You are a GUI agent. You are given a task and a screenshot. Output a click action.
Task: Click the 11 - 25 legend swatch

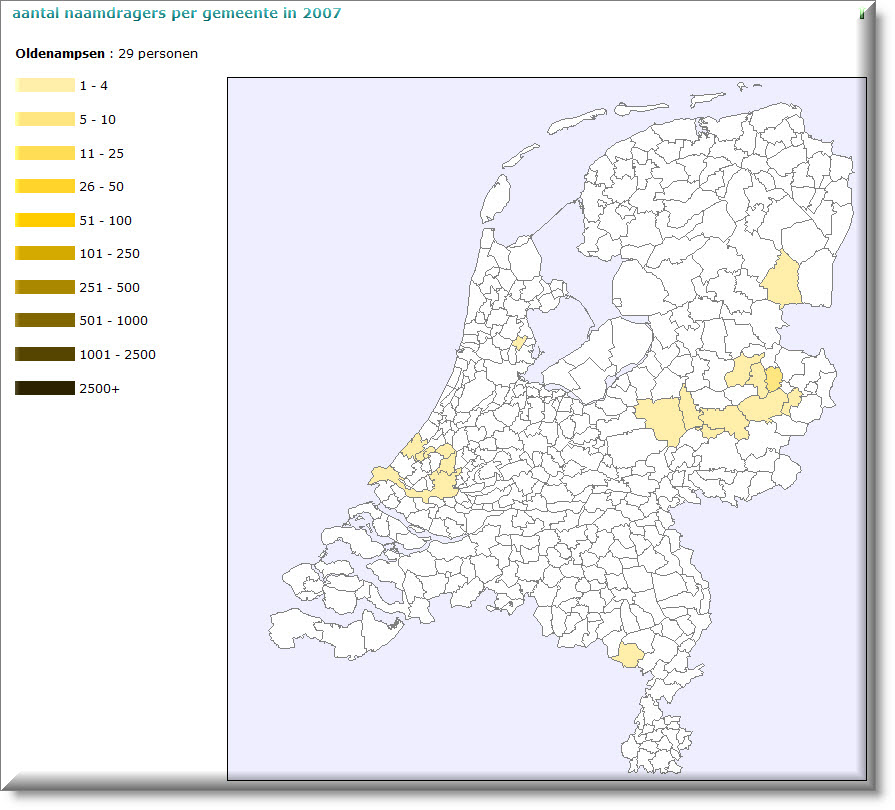click(45, 153)
